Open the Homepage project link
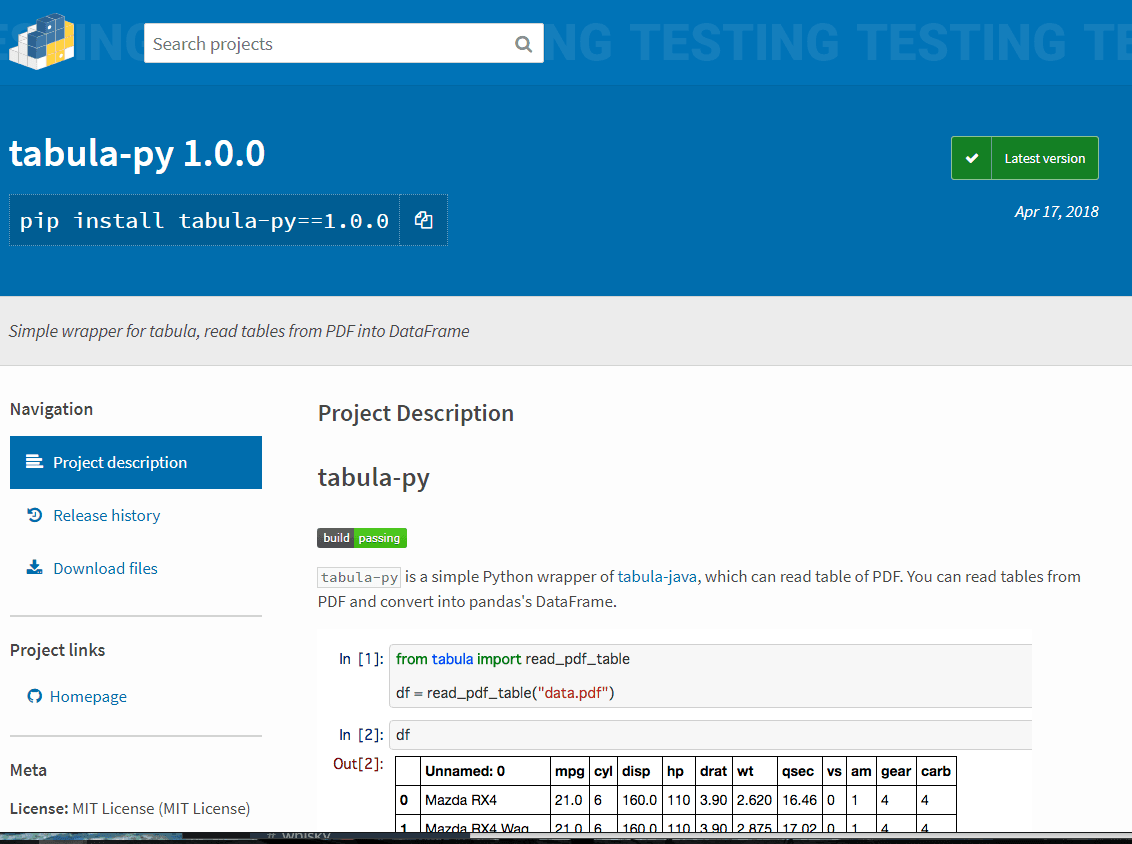 click(88, 696)
